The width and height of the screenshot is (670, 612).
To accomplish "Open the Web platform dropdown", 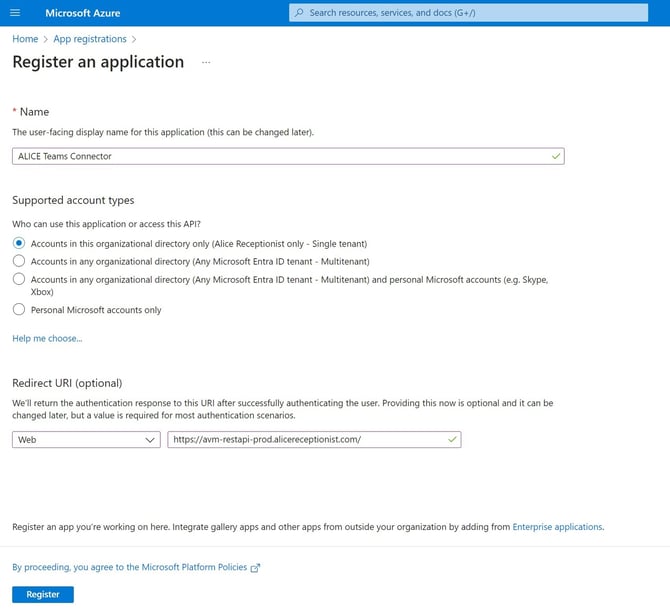I will pos(86,439).
